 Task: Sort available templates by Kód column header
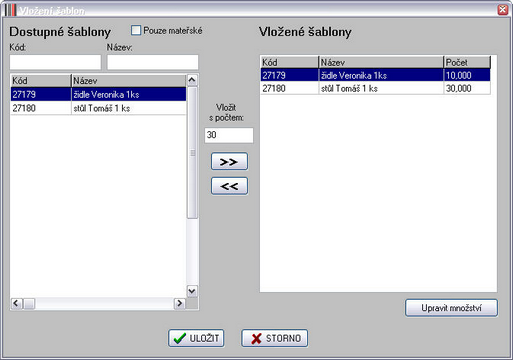click(41, 81)
